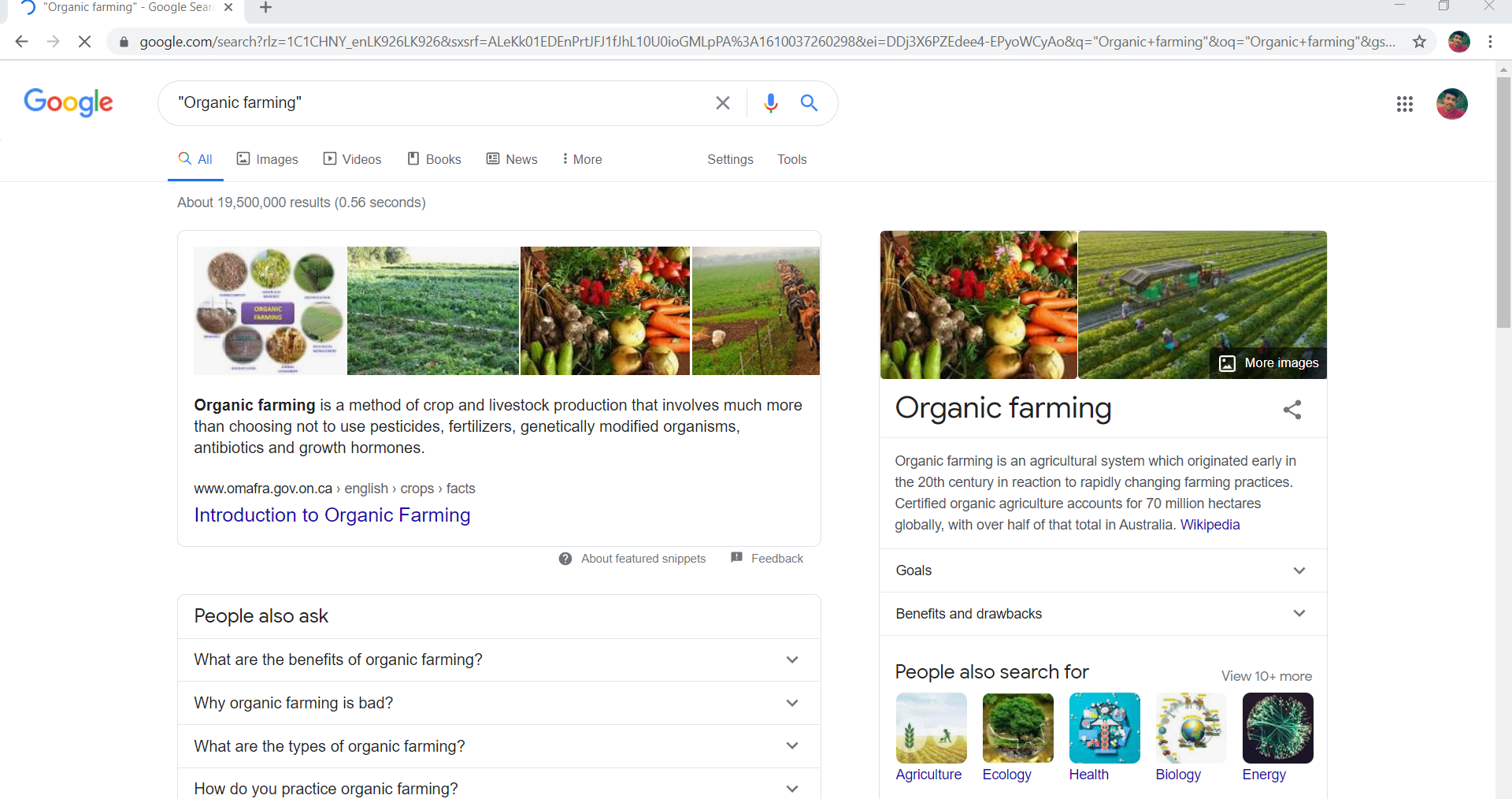Click the browser forward arrow

(53, 42)
